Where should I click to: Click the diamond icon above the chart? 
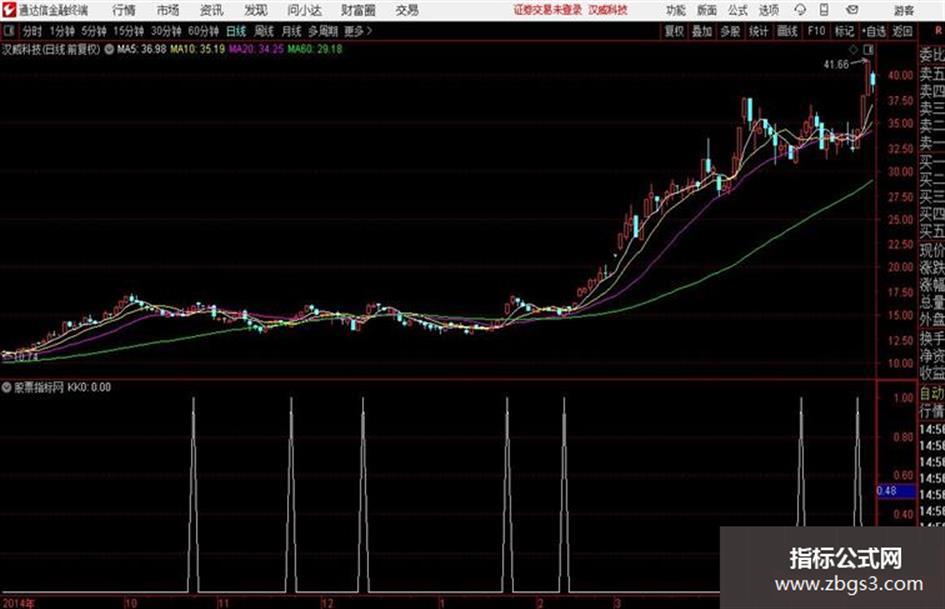853,49
